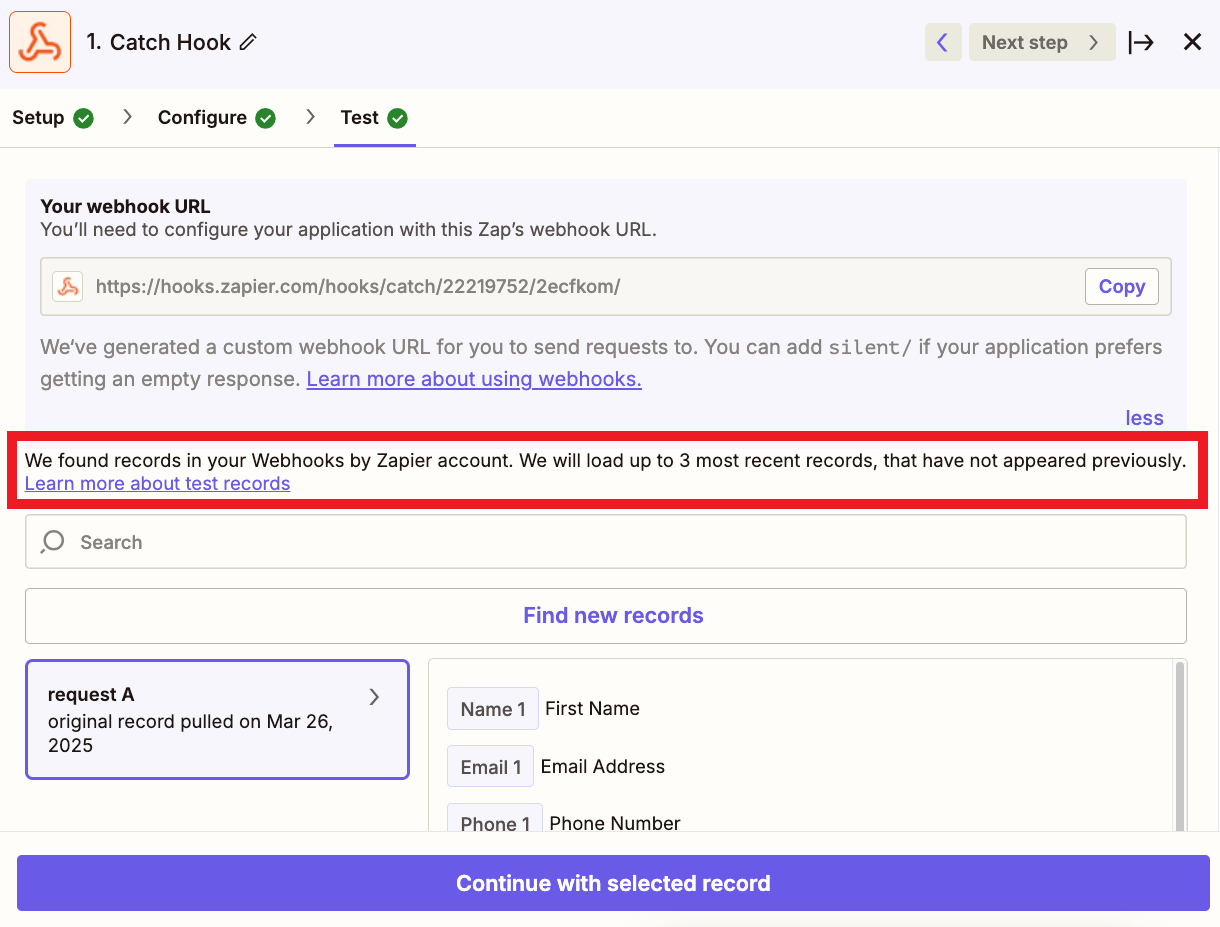The height and width of the screenshot is (927, 1220).
Task: Click the Your webhook URL heading
Action: pyautogui.click(x=125, y=207)
